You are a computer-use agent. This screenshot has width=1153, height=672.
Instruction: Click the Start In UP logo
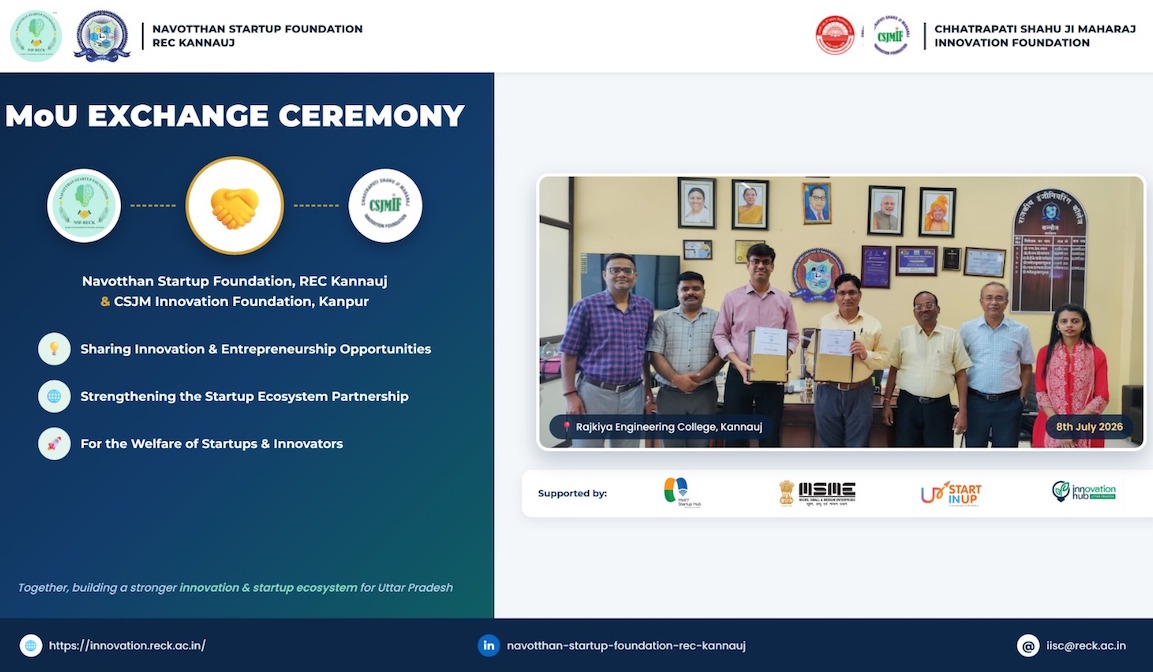[x=951, y=493]
